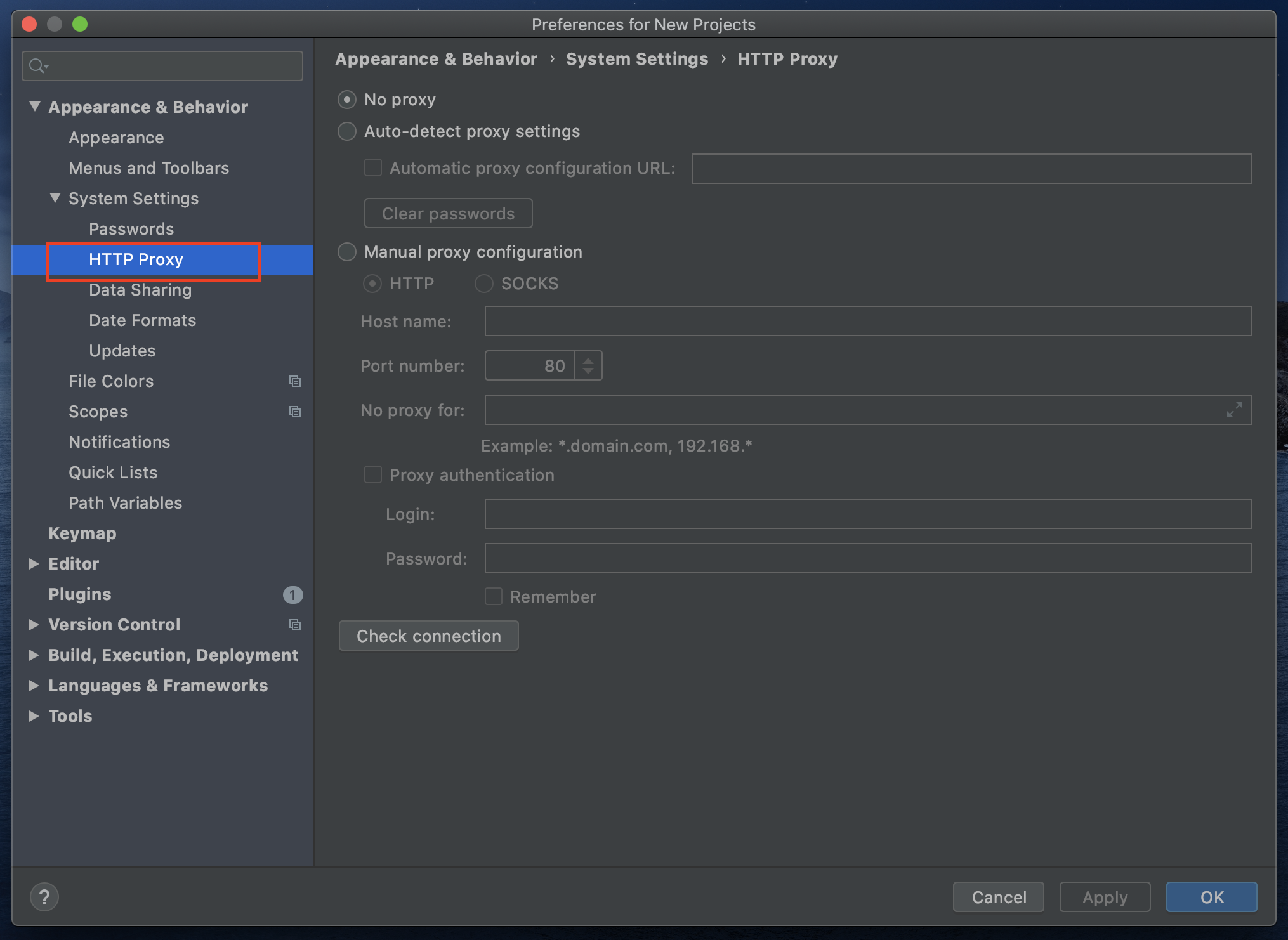Open the help question mark icon
This screenshot has height=940, width=1288.
(x=44, y=897)
